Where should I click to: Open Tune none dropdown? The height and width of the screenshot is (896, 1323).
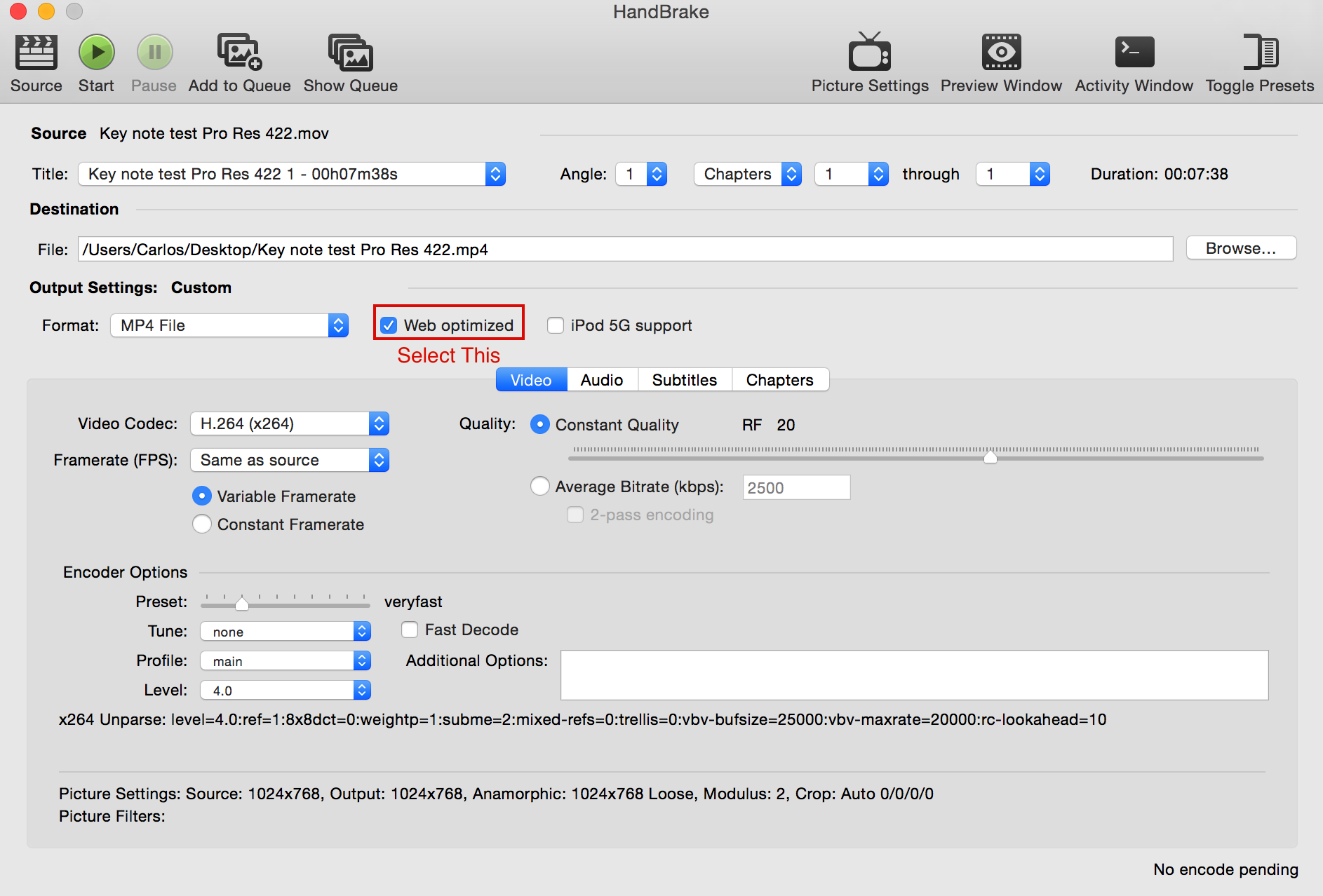click(286, 631)
